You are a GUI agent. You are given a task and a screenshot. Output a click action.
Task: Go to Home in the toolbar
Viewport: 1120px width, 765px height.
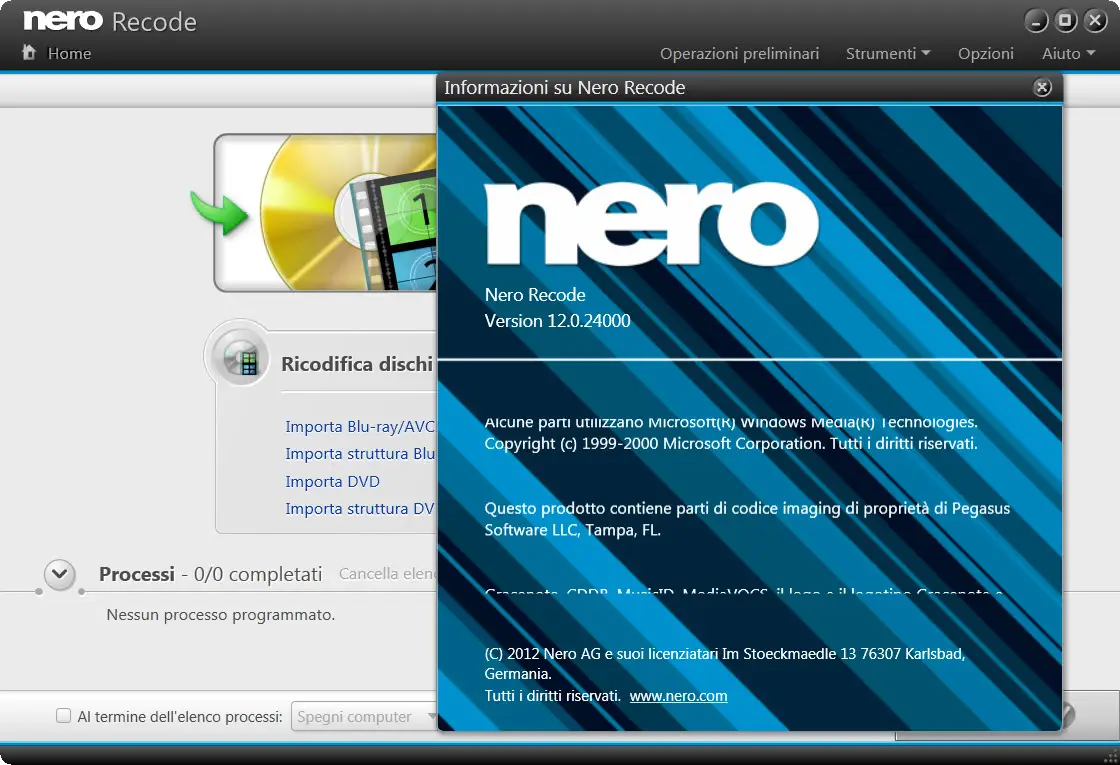(x=69, y=54)
